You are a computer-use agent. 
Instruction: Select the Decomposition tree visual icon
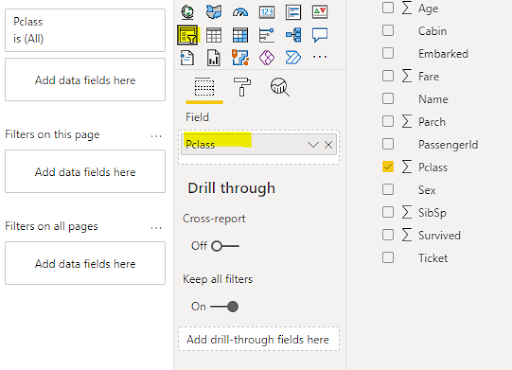click(x=294, y=35)
